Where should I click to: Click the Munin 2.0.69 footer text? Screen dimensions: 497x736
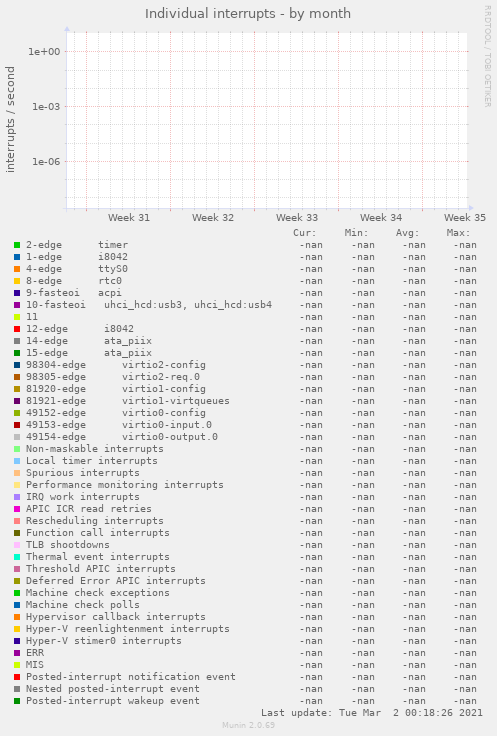(248, 725)
